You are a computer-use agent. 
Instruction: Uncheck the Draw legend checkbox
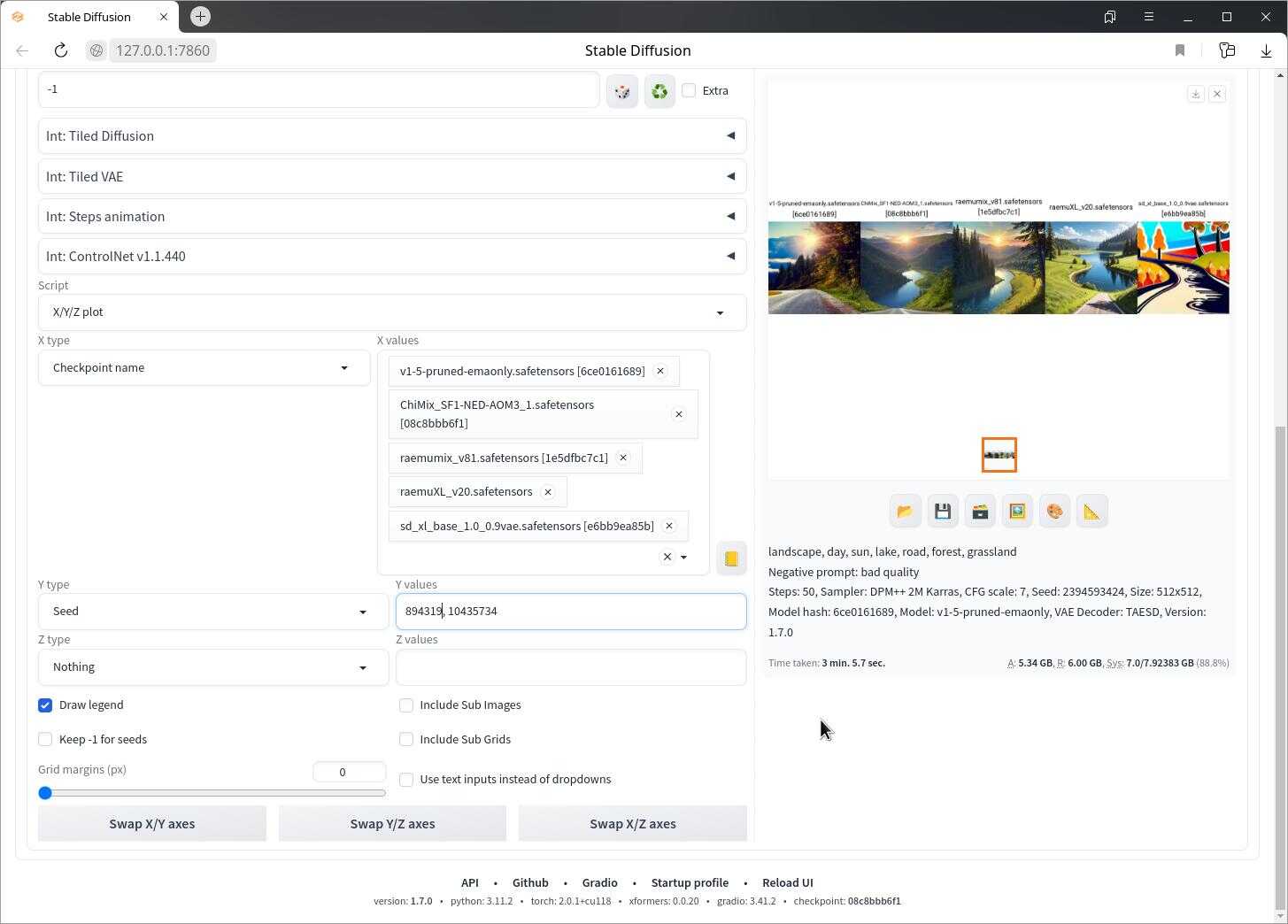click(x=45, y=705)
